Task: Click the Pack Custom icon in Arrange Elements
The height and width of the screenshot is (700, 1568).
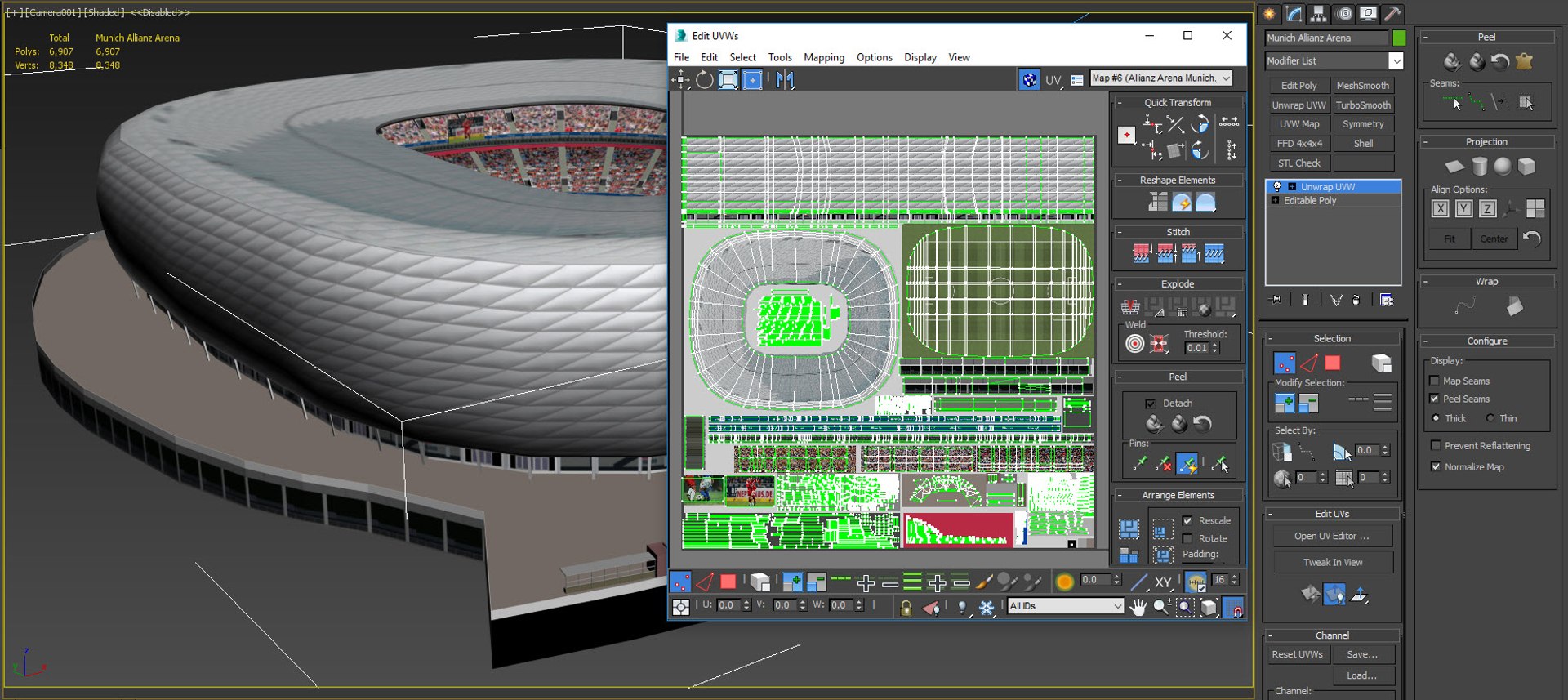Action: 1129,528
